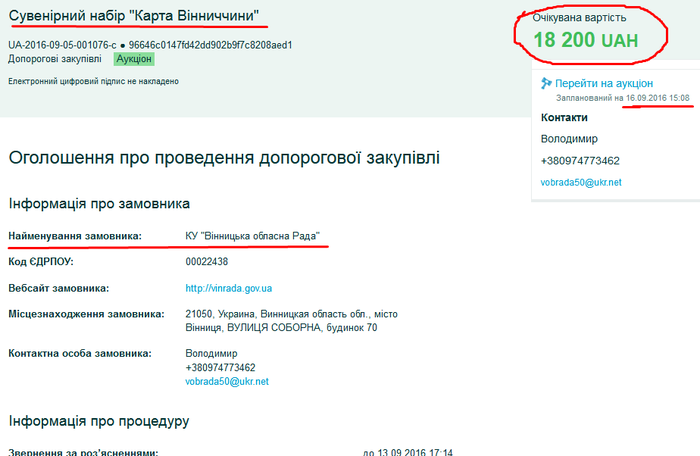Click 'Інформація про процедуру' heading
Image resolution: width=700 pixels, height=456 pixels.
pos(99,421)
